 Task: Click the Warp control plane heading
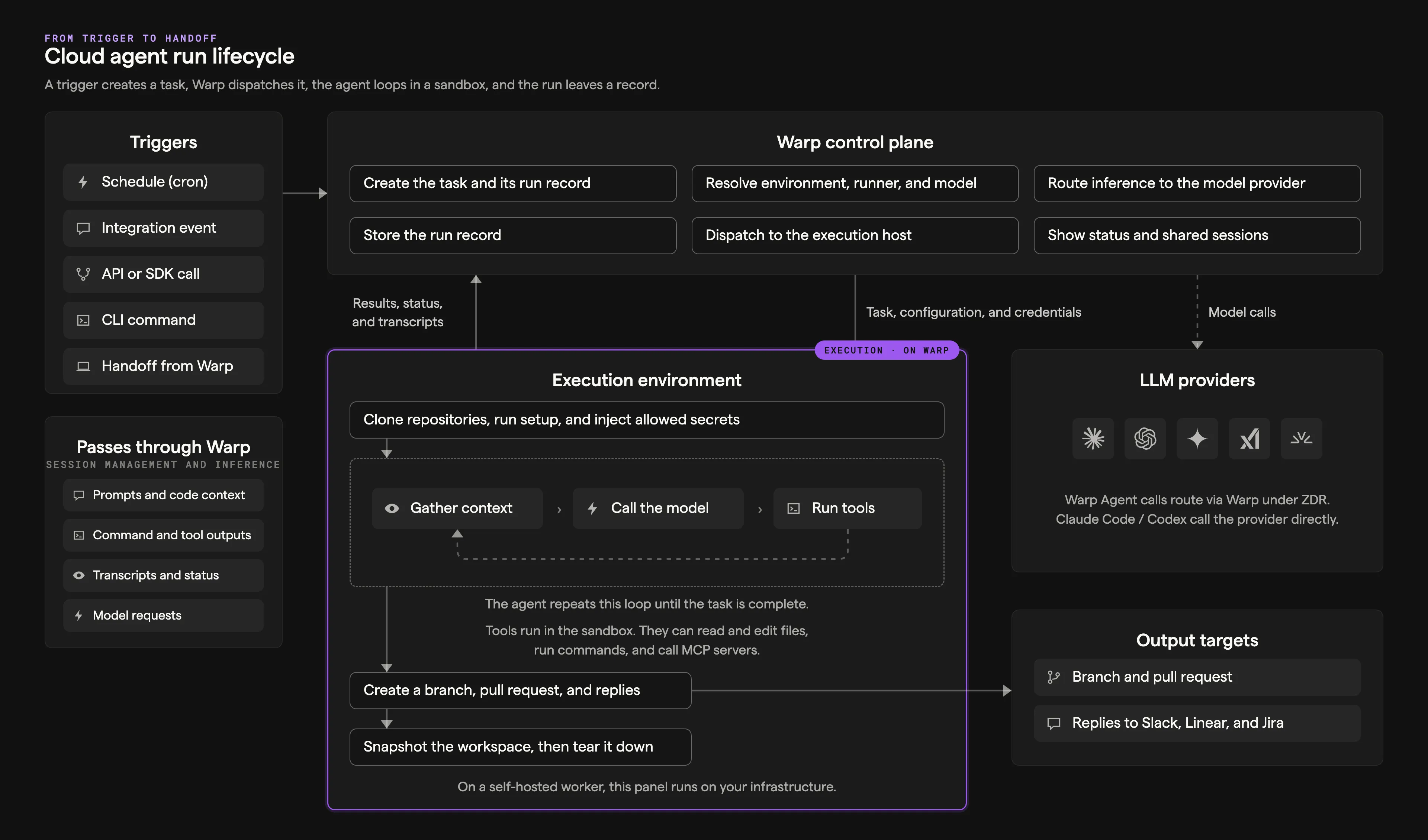(x=855, y=142)
